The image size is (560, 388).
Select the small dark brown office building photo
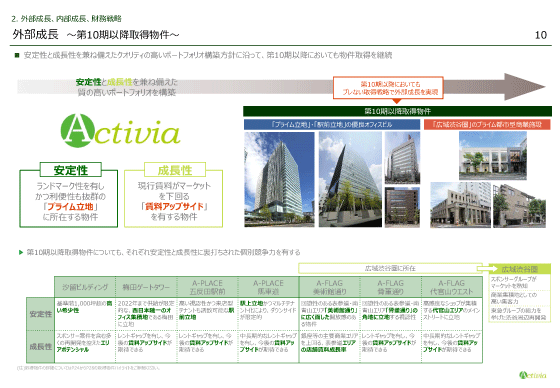coord(402,207)
